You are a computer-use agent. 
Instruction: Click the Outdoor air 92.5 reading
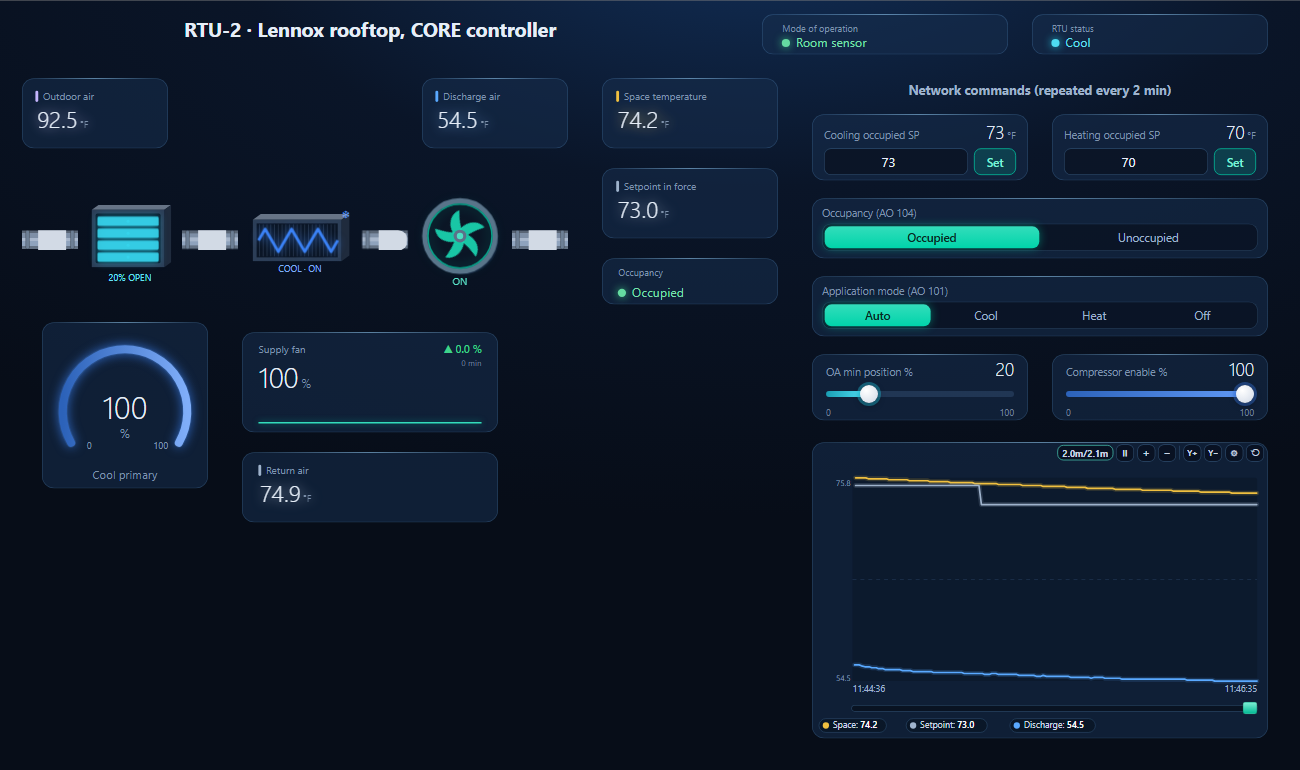95,113
